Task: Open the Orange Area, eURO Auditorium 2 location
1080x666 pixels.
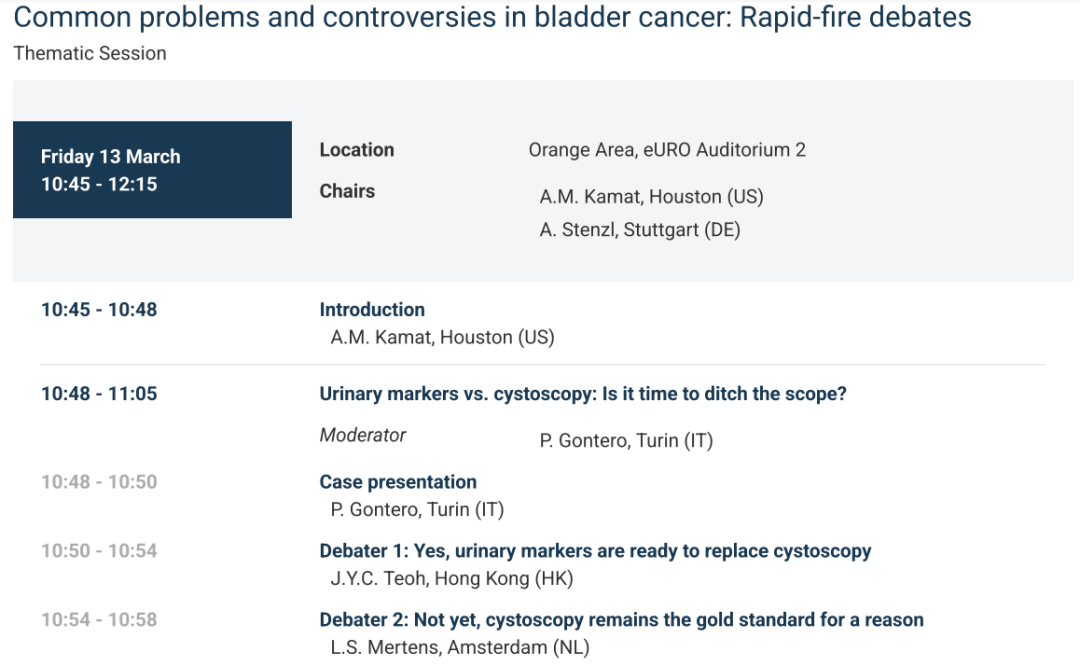Action: tap(667, 150)
